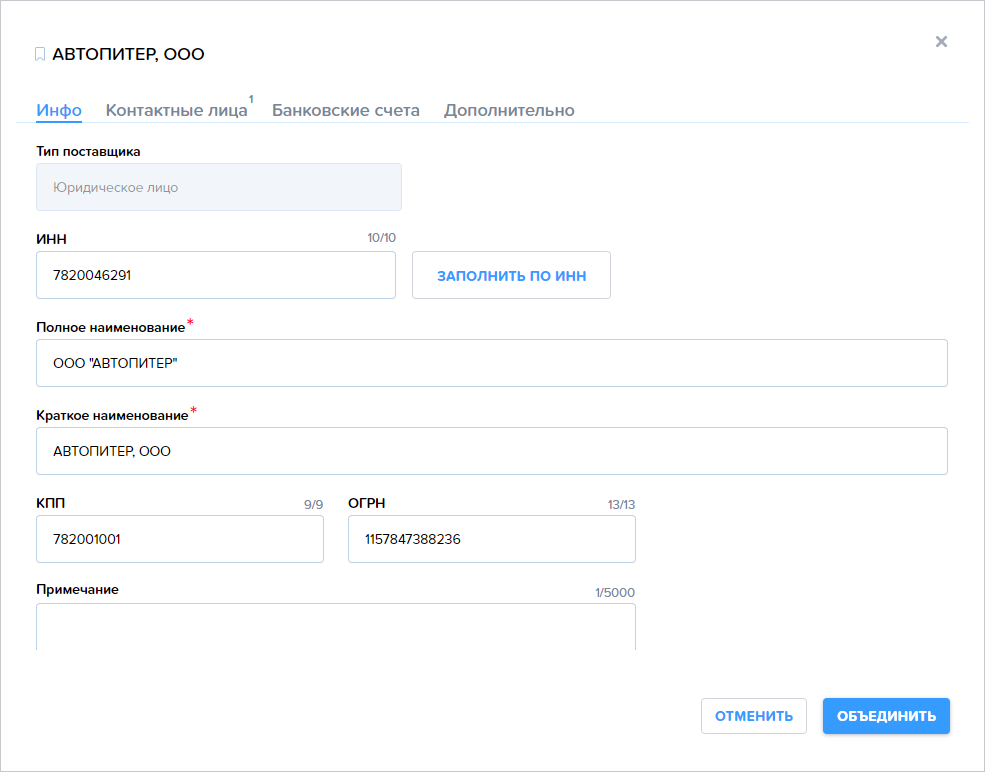Open the Контактные лица tab
Screen dimensions: 985x772
[x=177, y=110]
